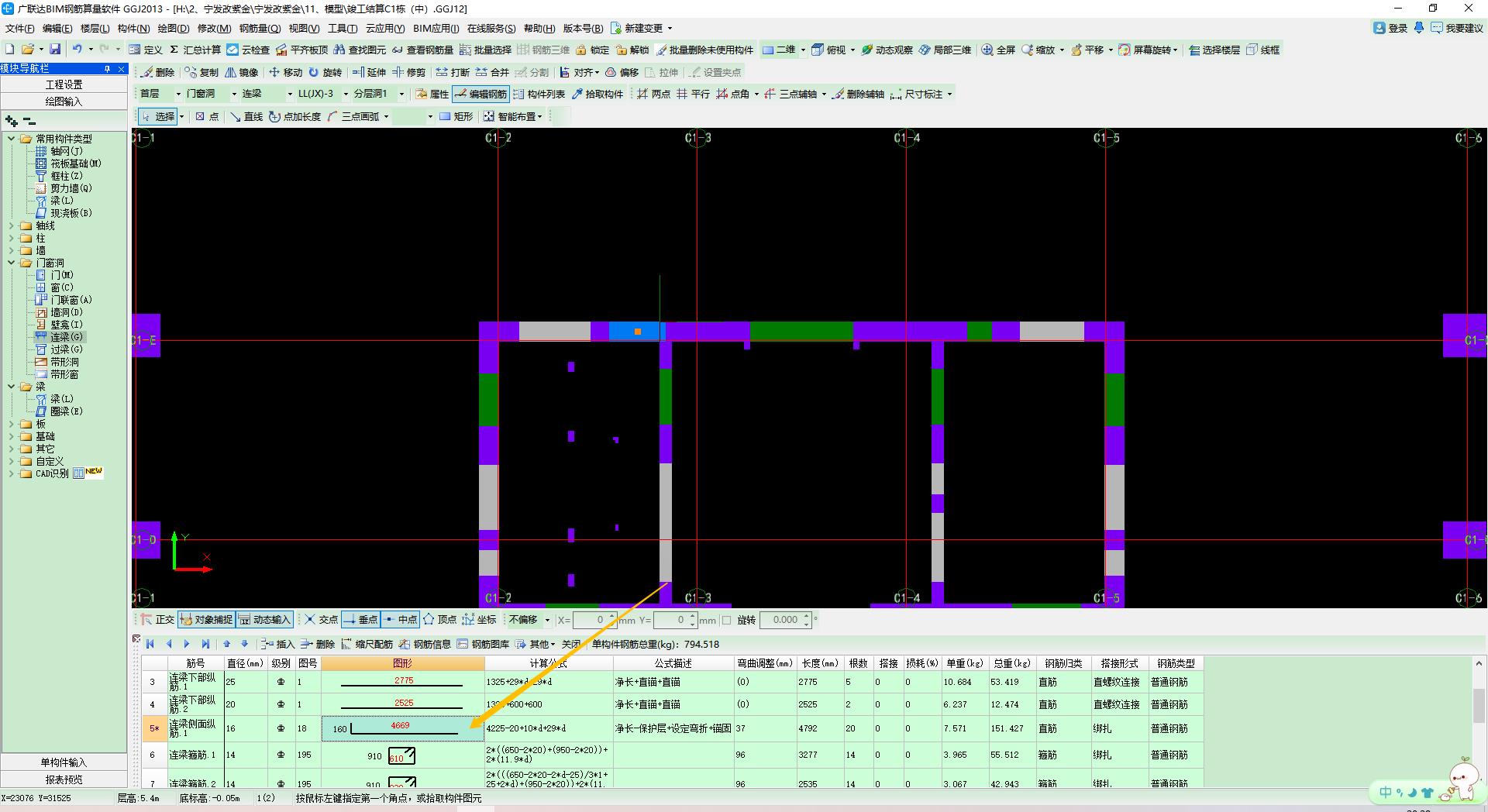Open 动态观察 orbit view tool
The height and width of the screenshot is (812, 1488).
887,50
